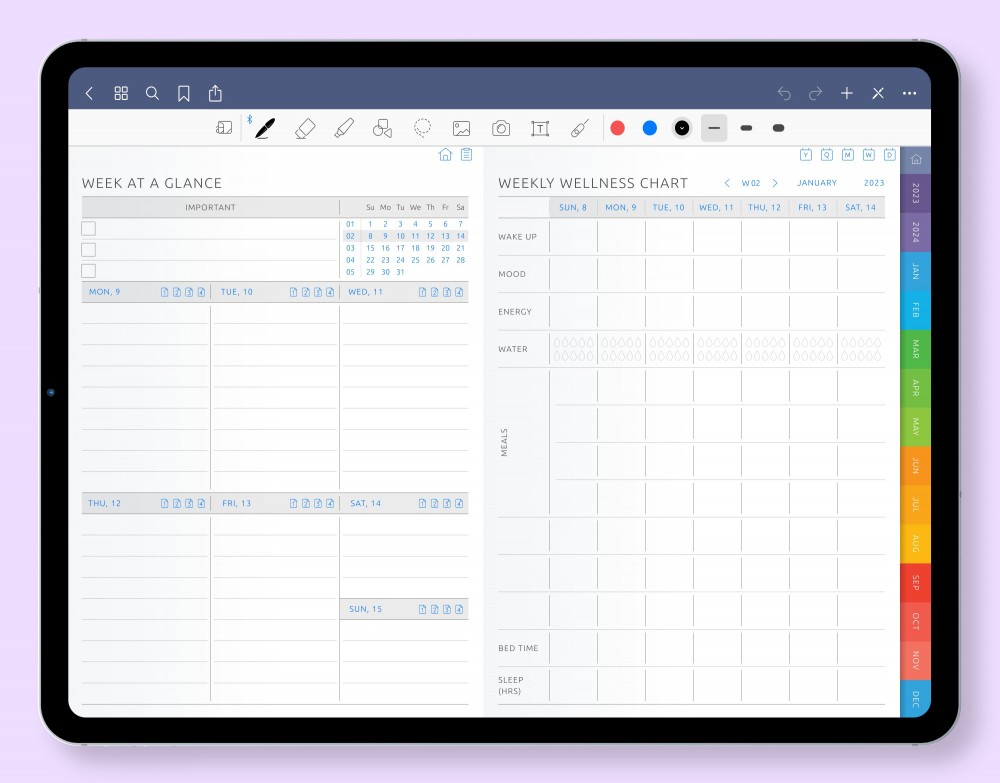Jump to the JUN month tab
Screen dimensions: 1000x783
pyautogui.click(x=916, y=465)
